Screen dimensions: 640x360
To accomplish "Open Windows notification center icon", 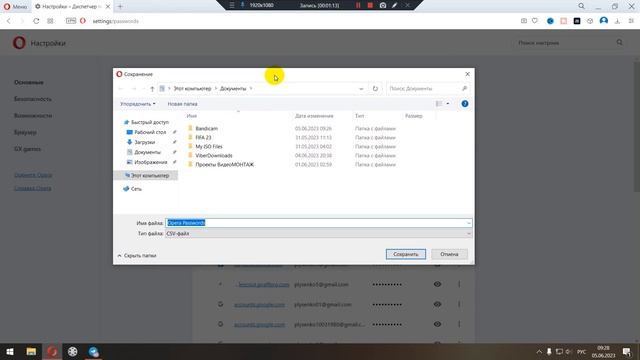I will (627, 351).
